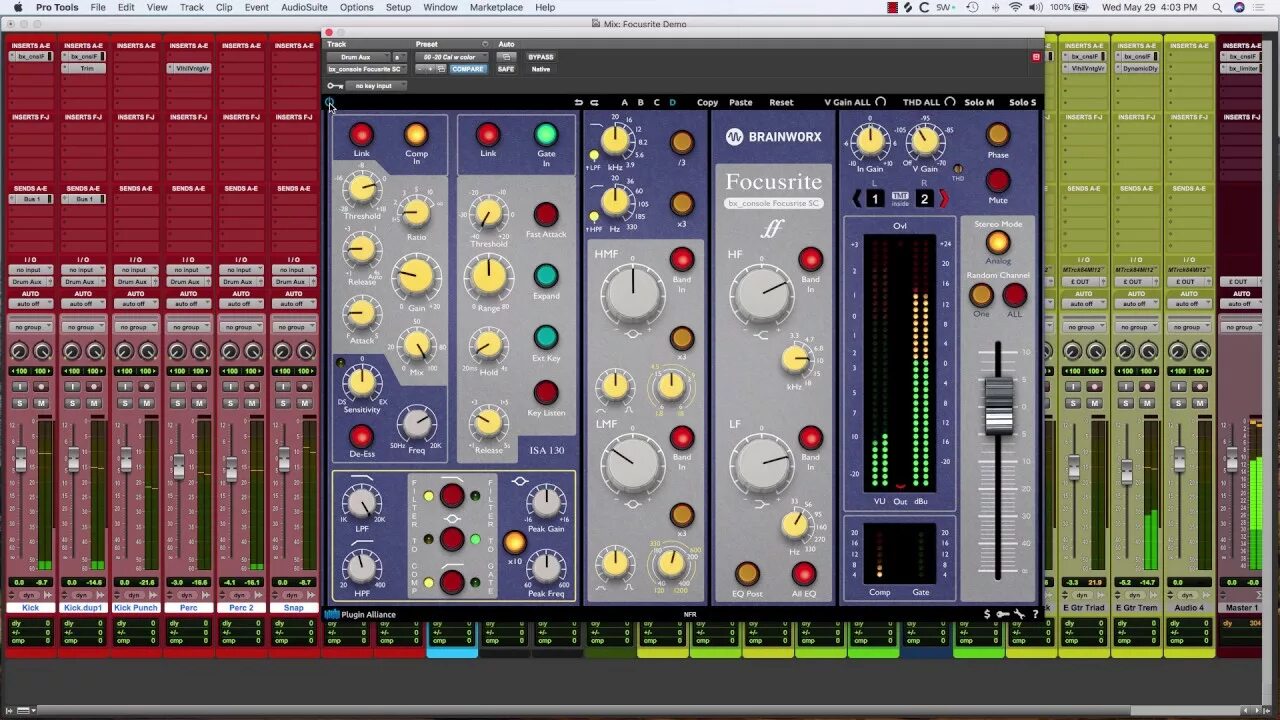
Task: Select settings slot A
Action: [x=624, y=102]
